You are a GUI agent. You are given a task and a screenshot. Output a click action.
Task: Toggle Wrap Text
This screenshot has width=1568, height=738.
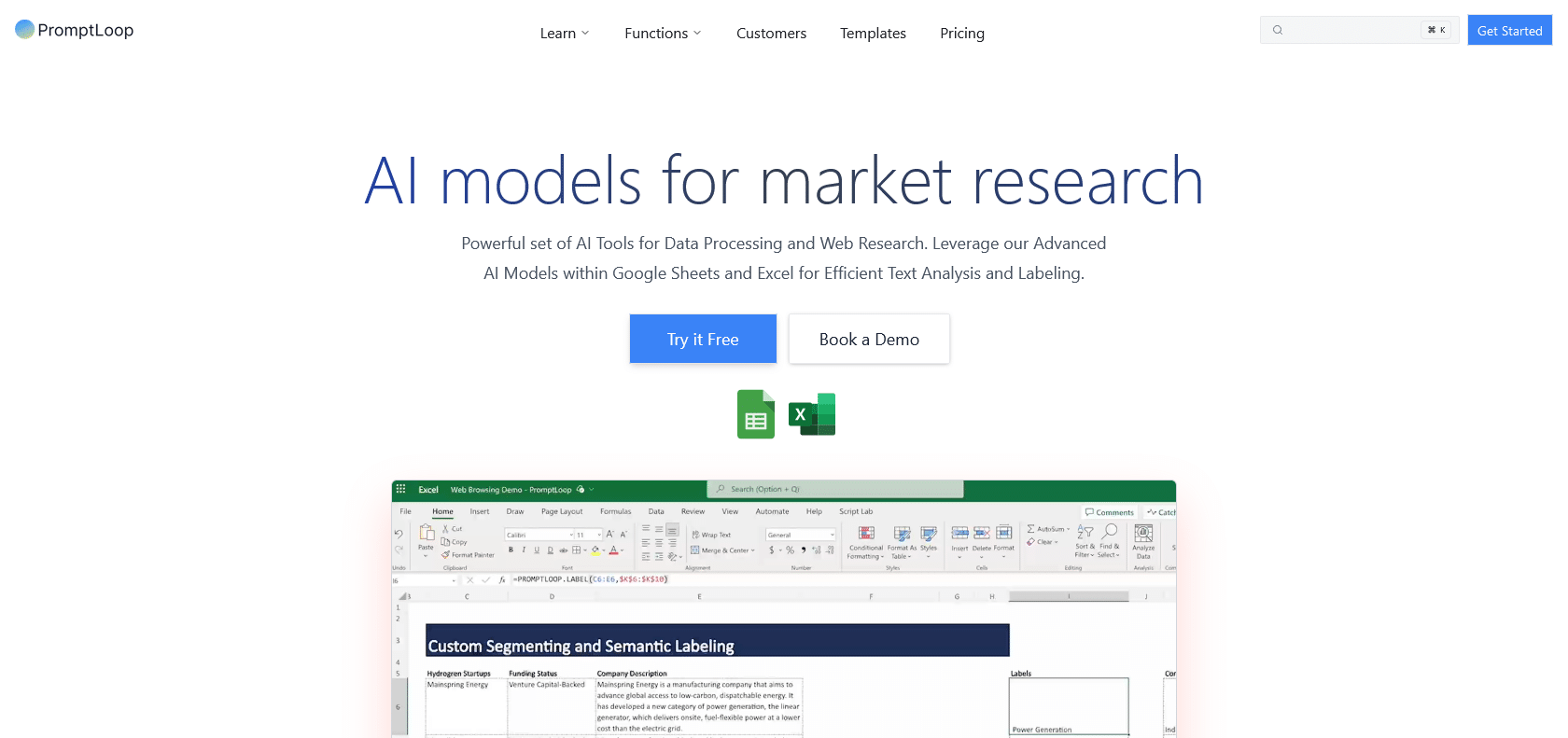click(711, 535)
